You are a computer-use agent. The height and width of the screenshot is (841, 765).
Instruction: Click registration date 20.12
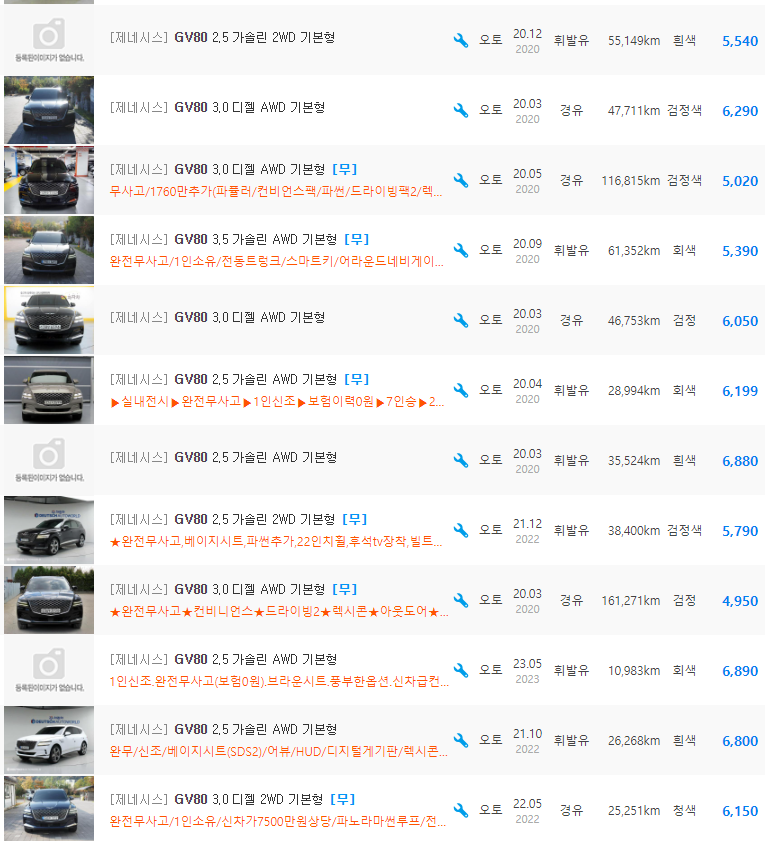527,33
